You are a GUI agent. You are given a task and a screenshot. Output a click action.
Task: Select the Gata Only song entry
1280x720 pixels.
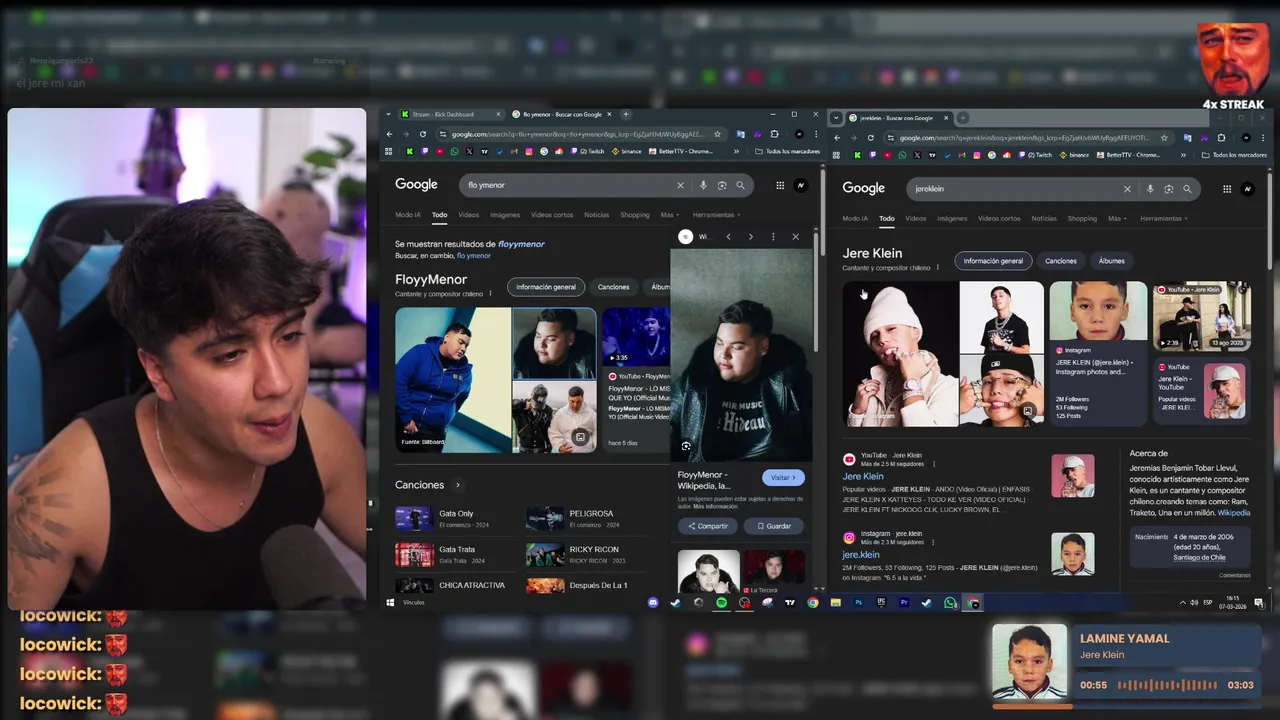coord(455,518)
